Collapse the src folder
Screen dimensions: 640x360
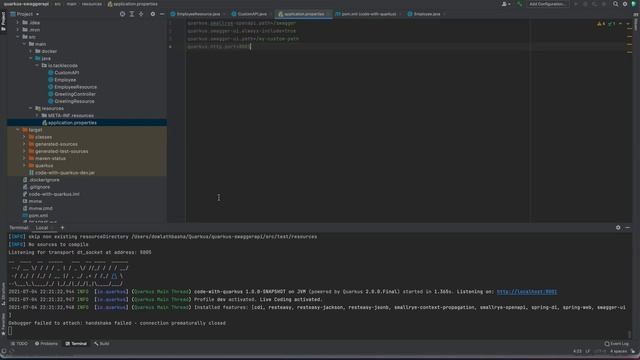coord(18,37)
